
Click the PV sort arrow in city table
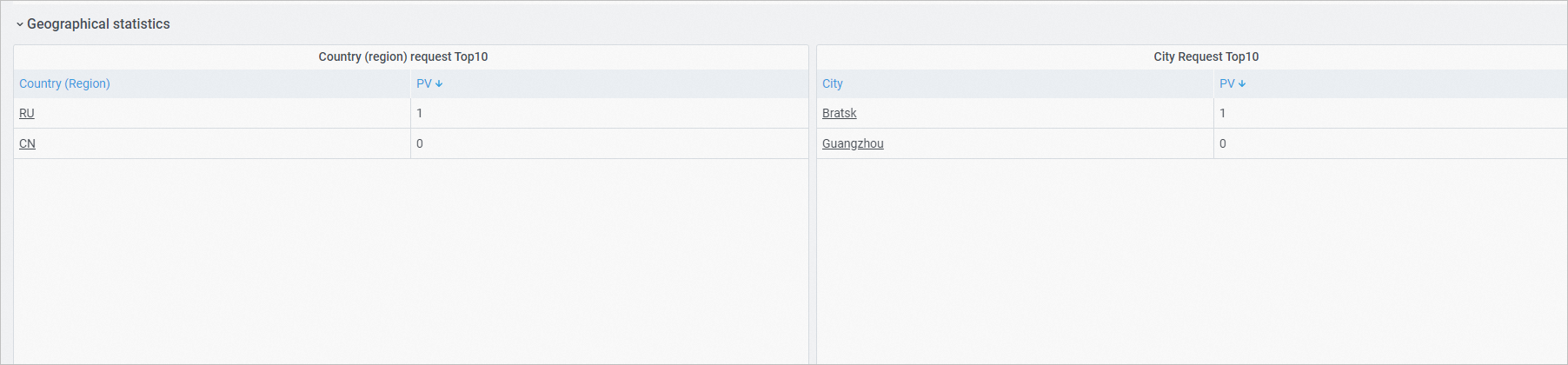(1242, 84)
